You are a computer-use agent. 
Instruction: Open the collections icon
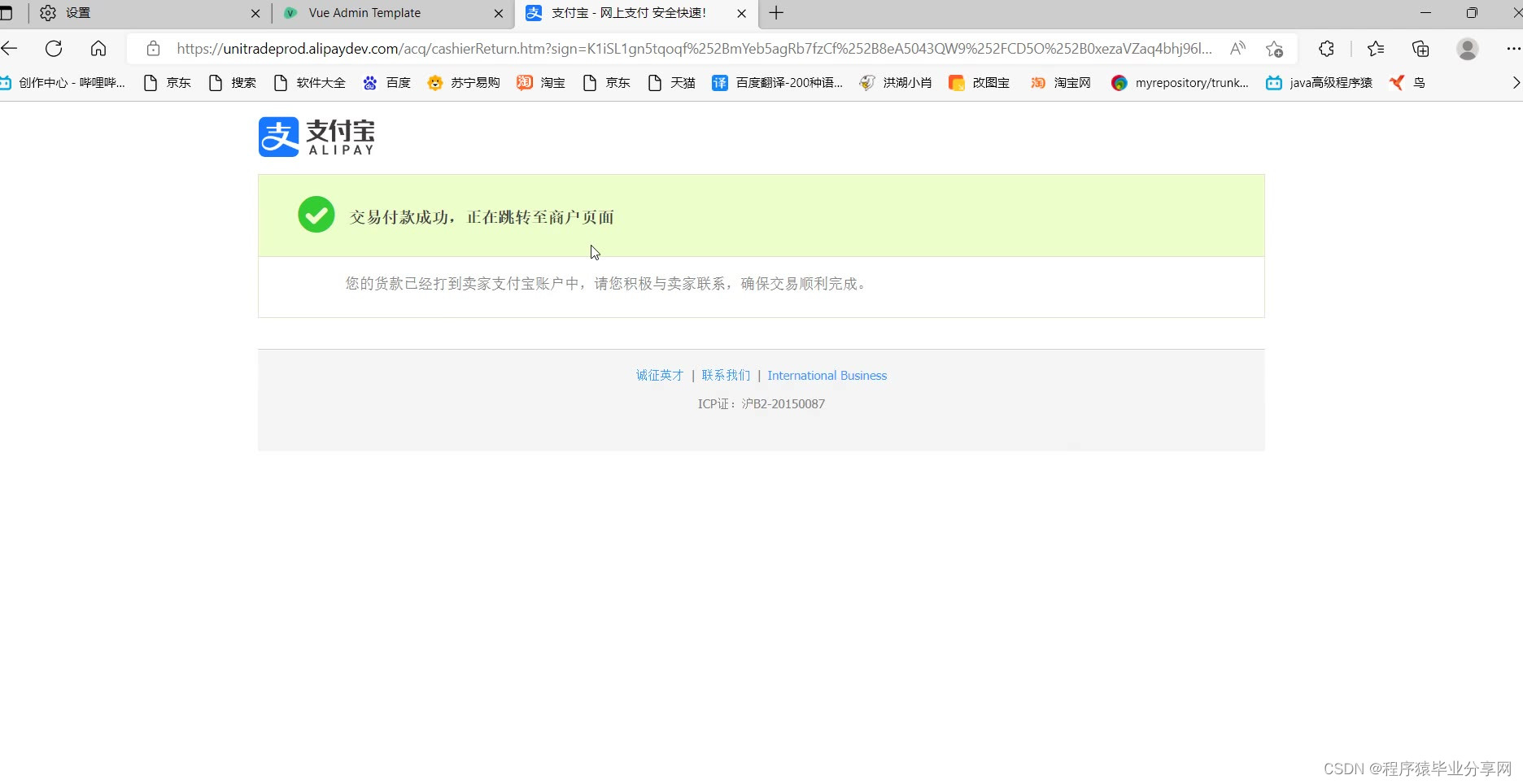(1420, 49)
